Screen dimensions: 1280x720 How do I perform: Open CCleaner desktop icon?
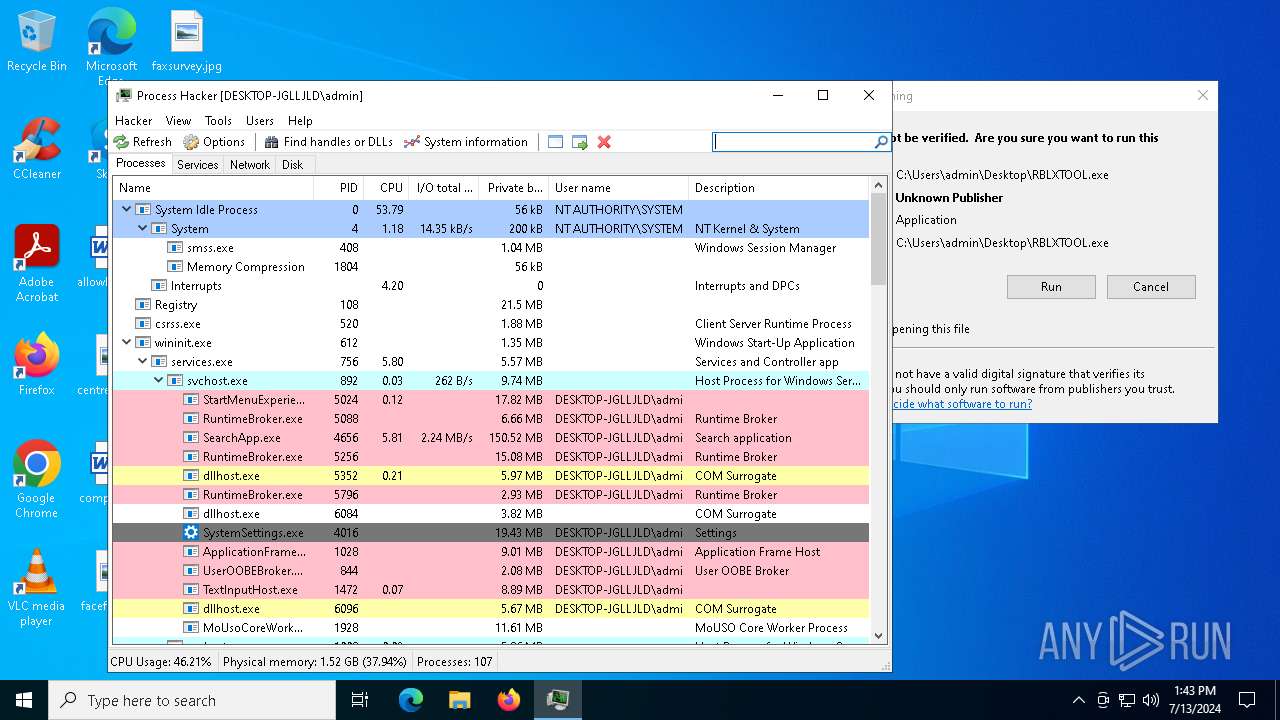pos(37,149)
